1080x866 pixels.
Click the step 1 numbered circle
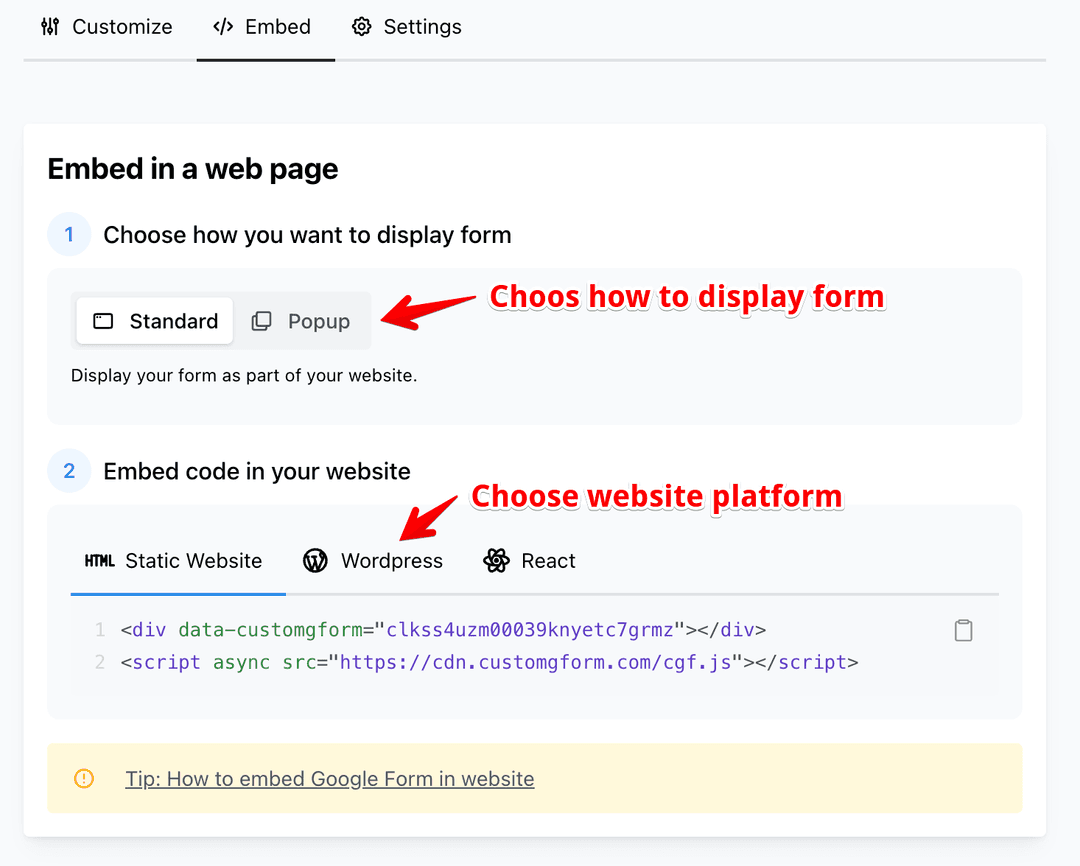pos(69,234)
